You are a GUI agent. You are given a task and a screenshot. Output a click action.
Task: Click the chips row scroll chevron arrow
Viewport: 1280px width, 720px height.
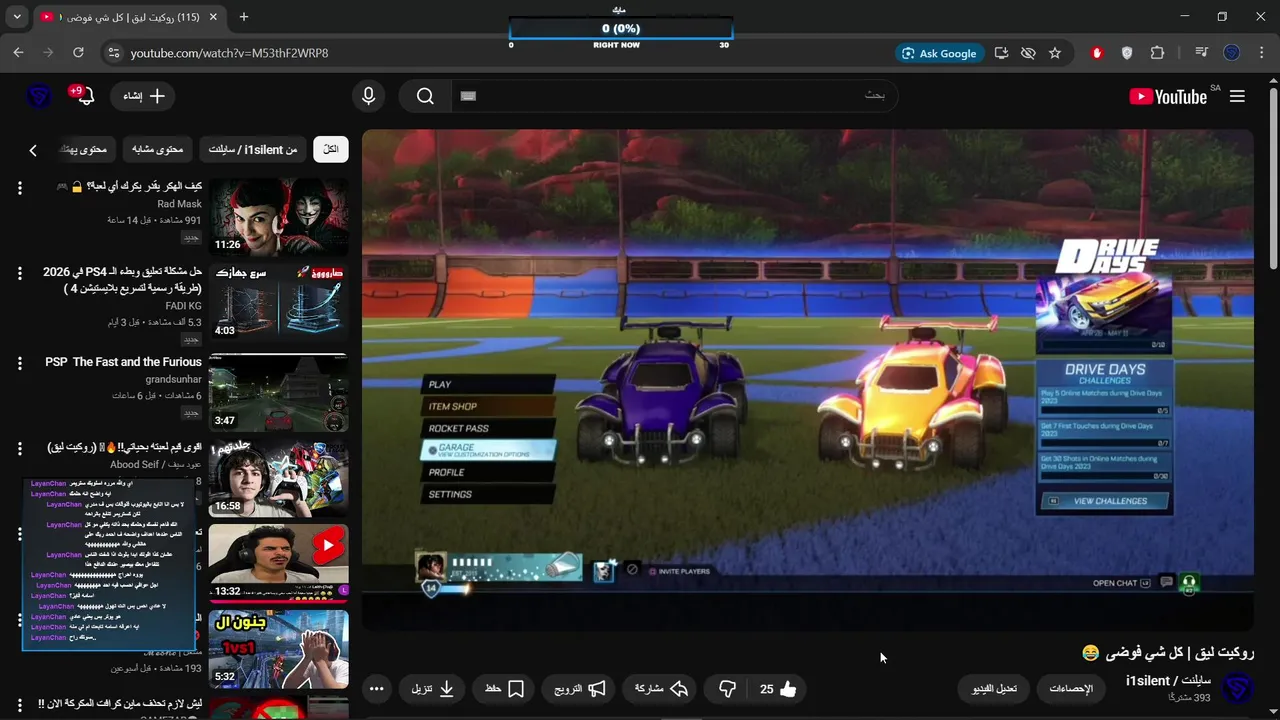click(33, 150)
